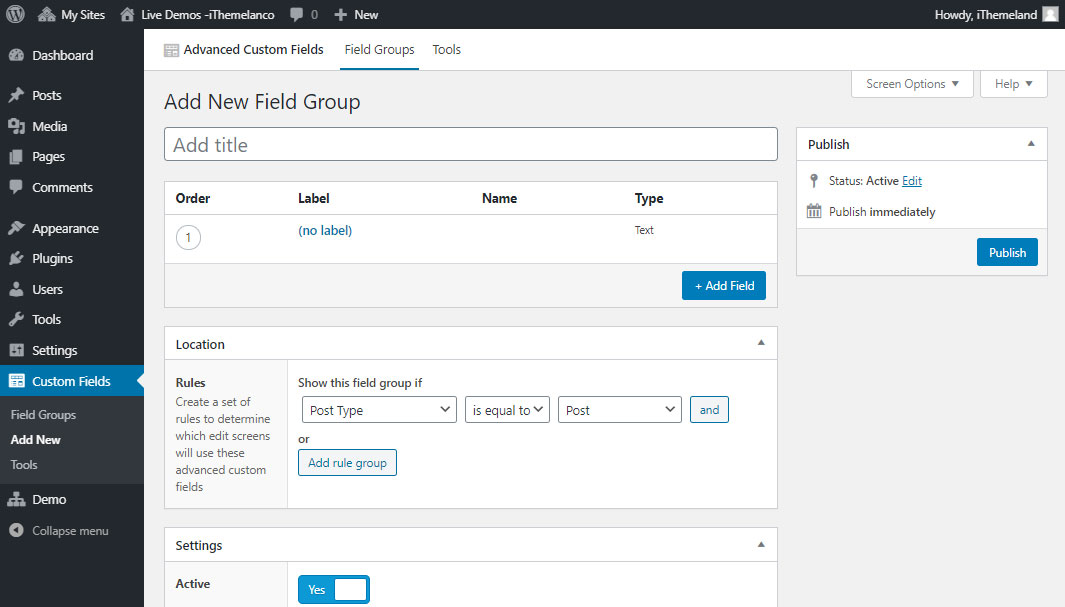Click field order number 1 handle
Image resolution: width=1065 pixels, height=607 pixels.
(x=188, y=238)
